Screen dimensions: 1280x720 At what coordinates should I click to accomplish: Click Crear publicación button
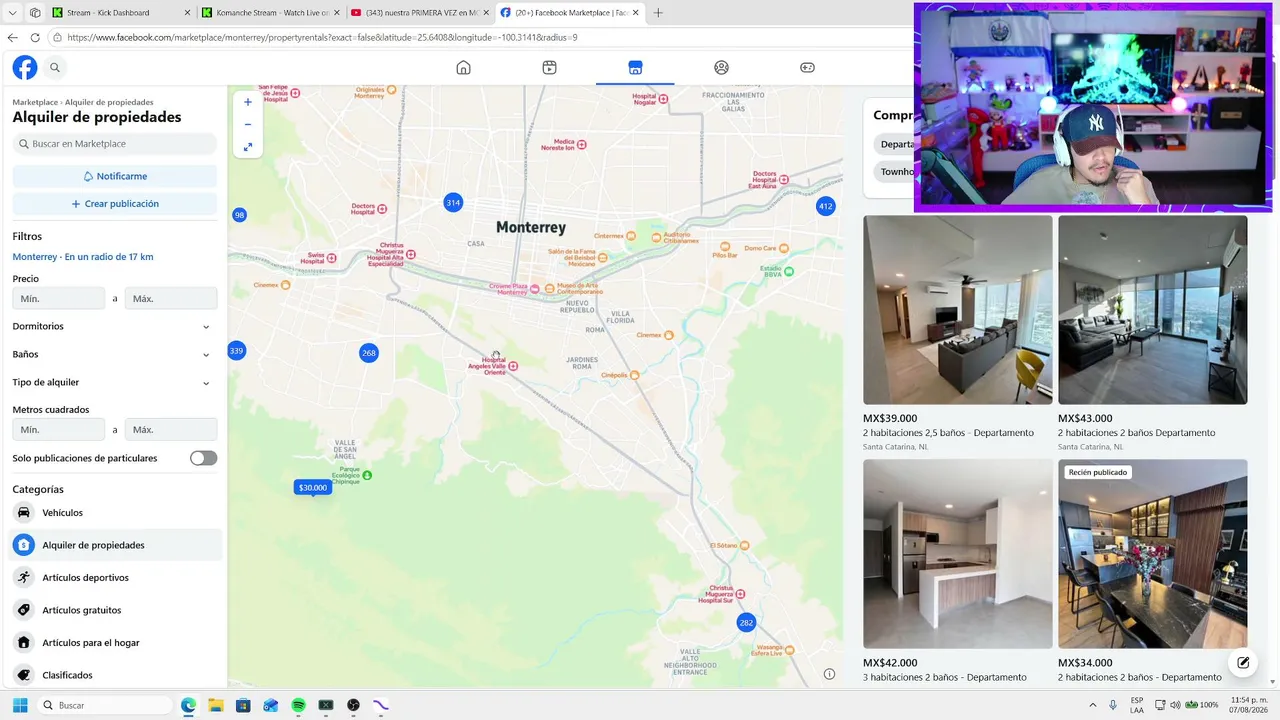click(x=115, y=204)
